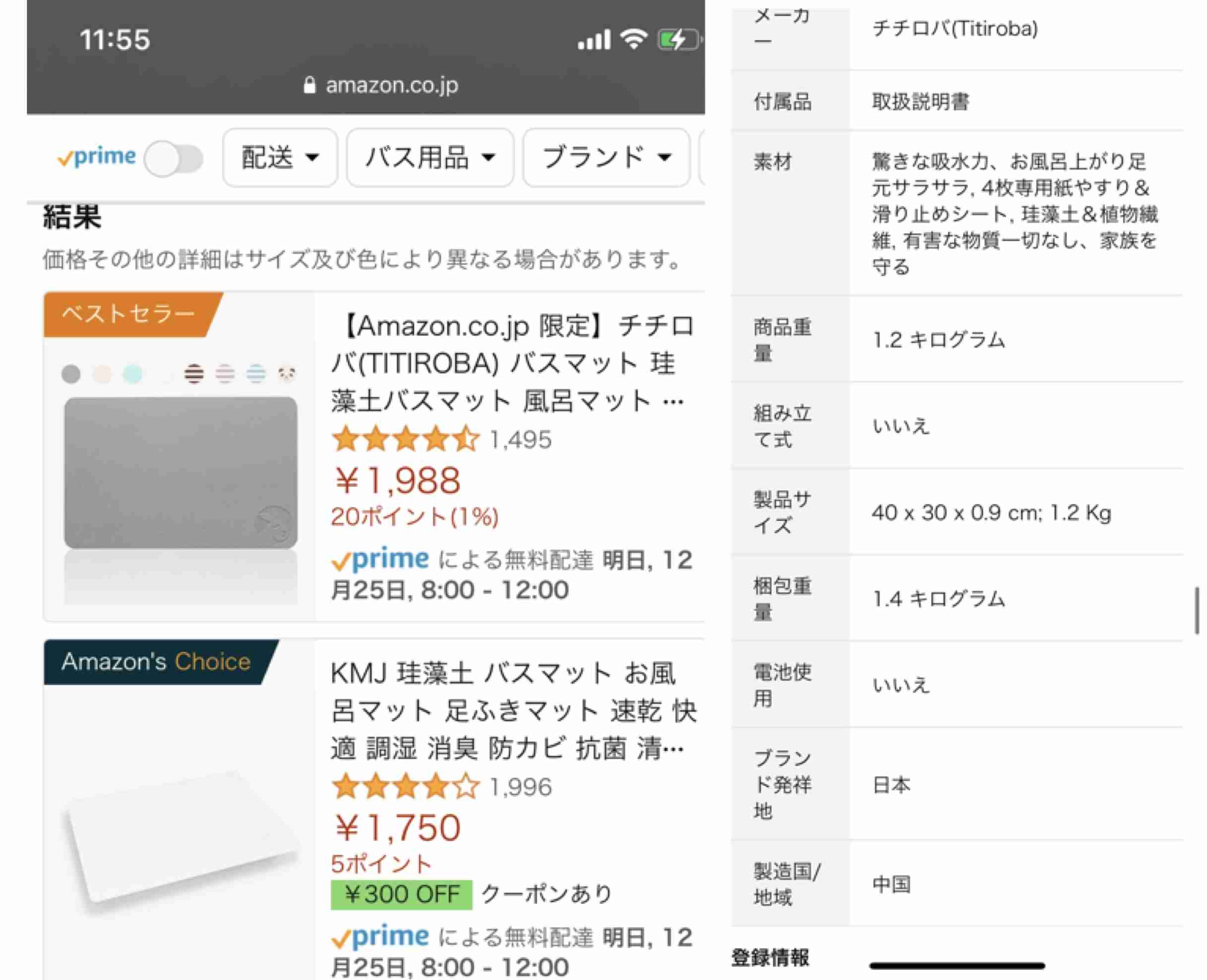Open the バス用品 filter dropdown
Screen dimensions: 1207x980
[430, 158]
